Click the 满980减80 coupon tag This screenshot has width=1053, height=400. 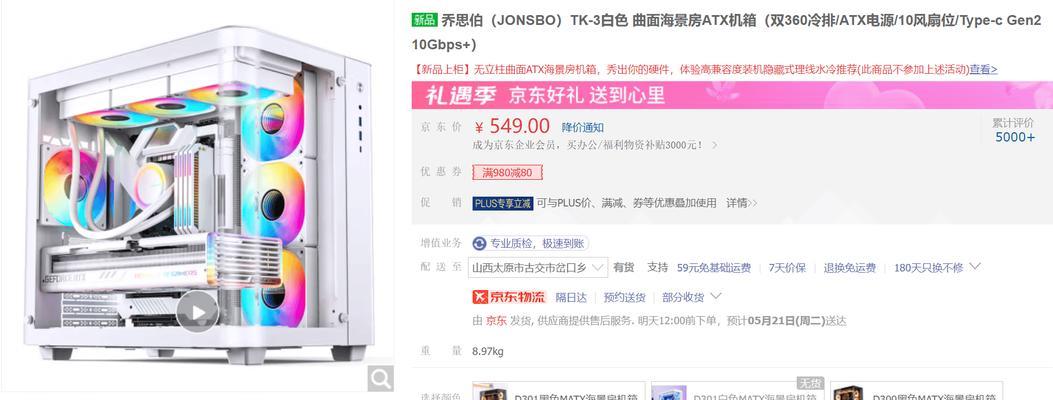tap(507, 172)
